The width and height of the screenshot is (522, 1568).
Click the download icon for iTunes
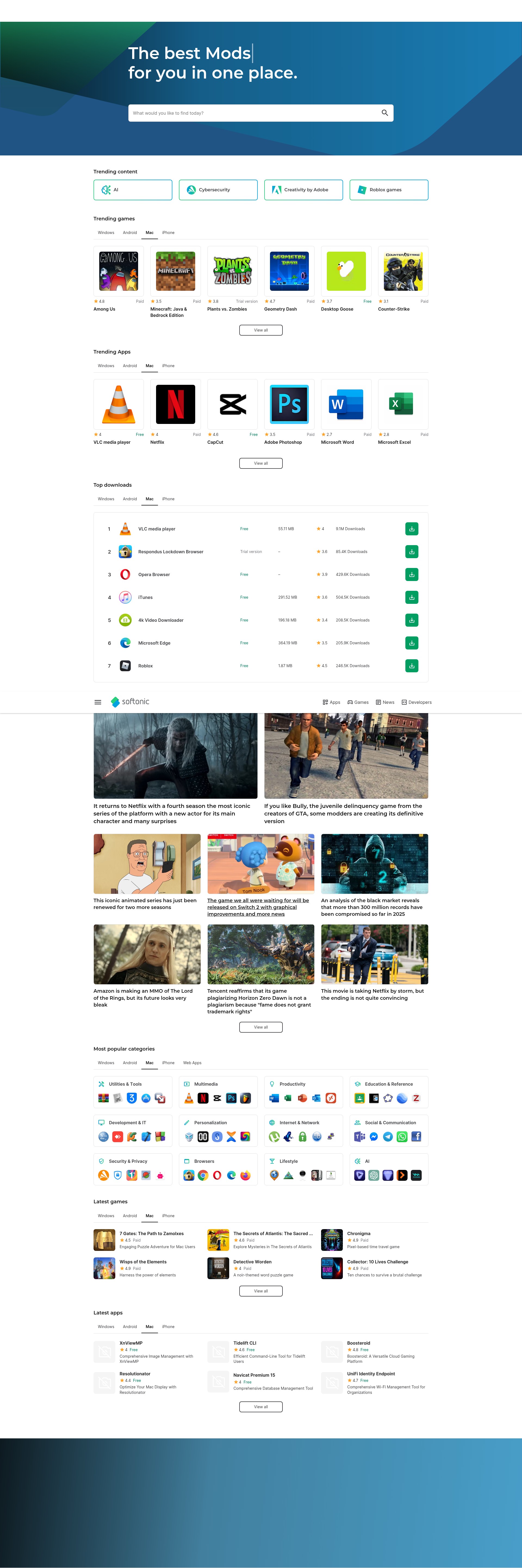click(x=412, y=597)
